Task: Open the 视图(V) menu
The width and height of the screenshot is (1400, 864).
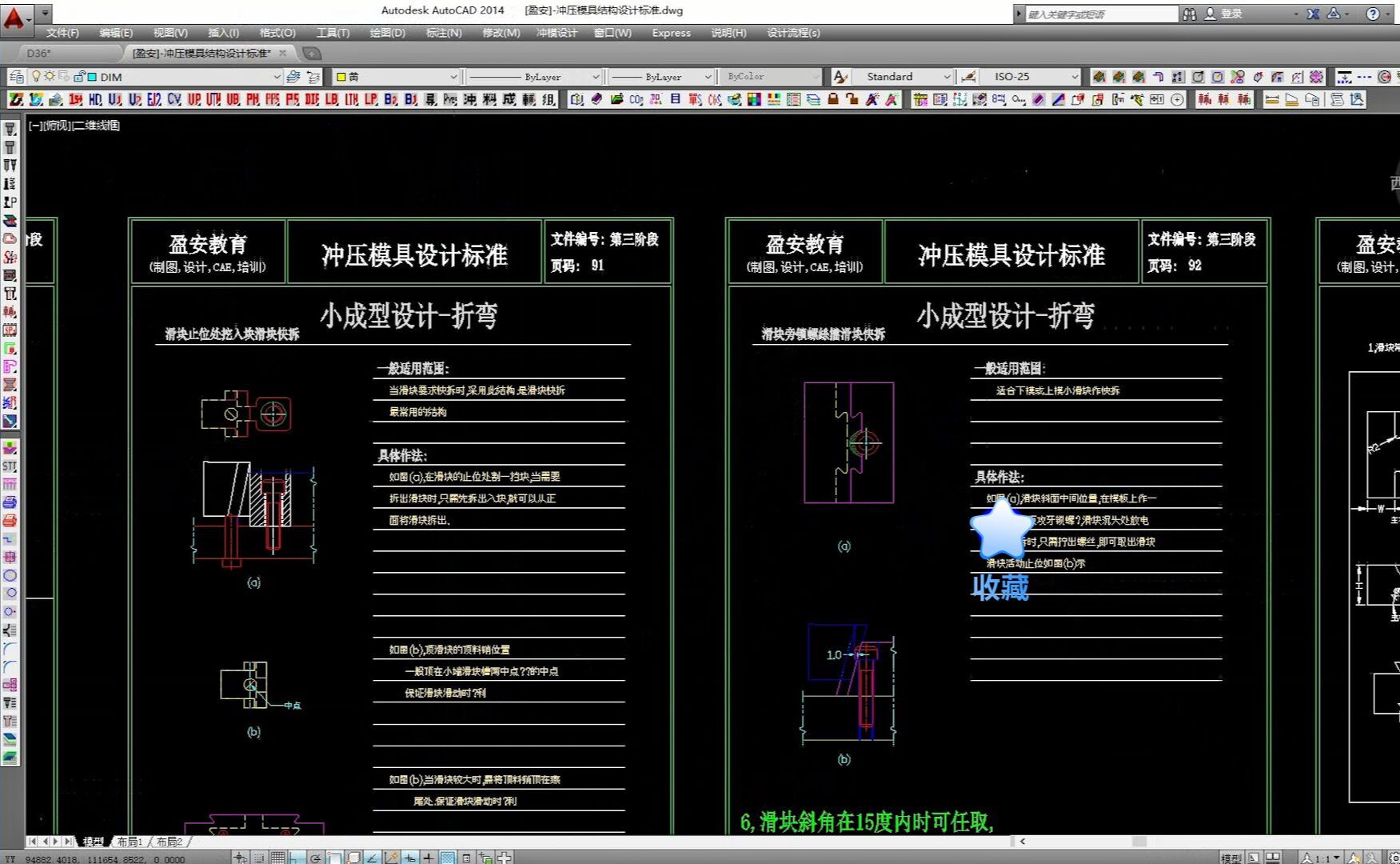Action: (170, 33)
